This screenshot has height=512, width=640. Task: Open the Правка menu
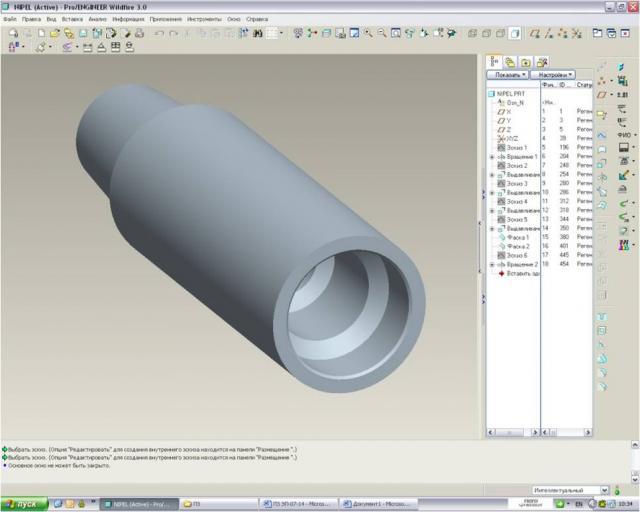pyautogui.click(x=31, y=19)
